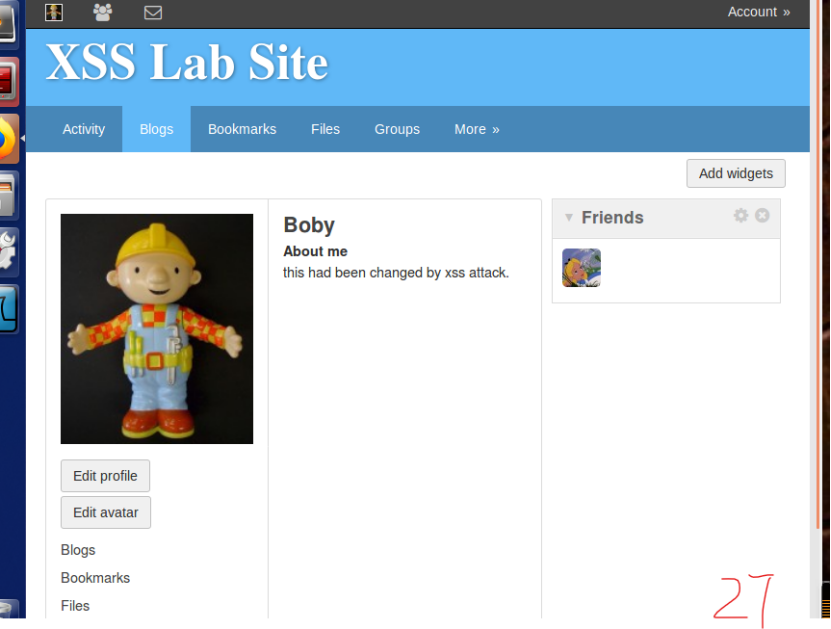
Task: Go to the Activity tab
Action: (x=84, y=129)
